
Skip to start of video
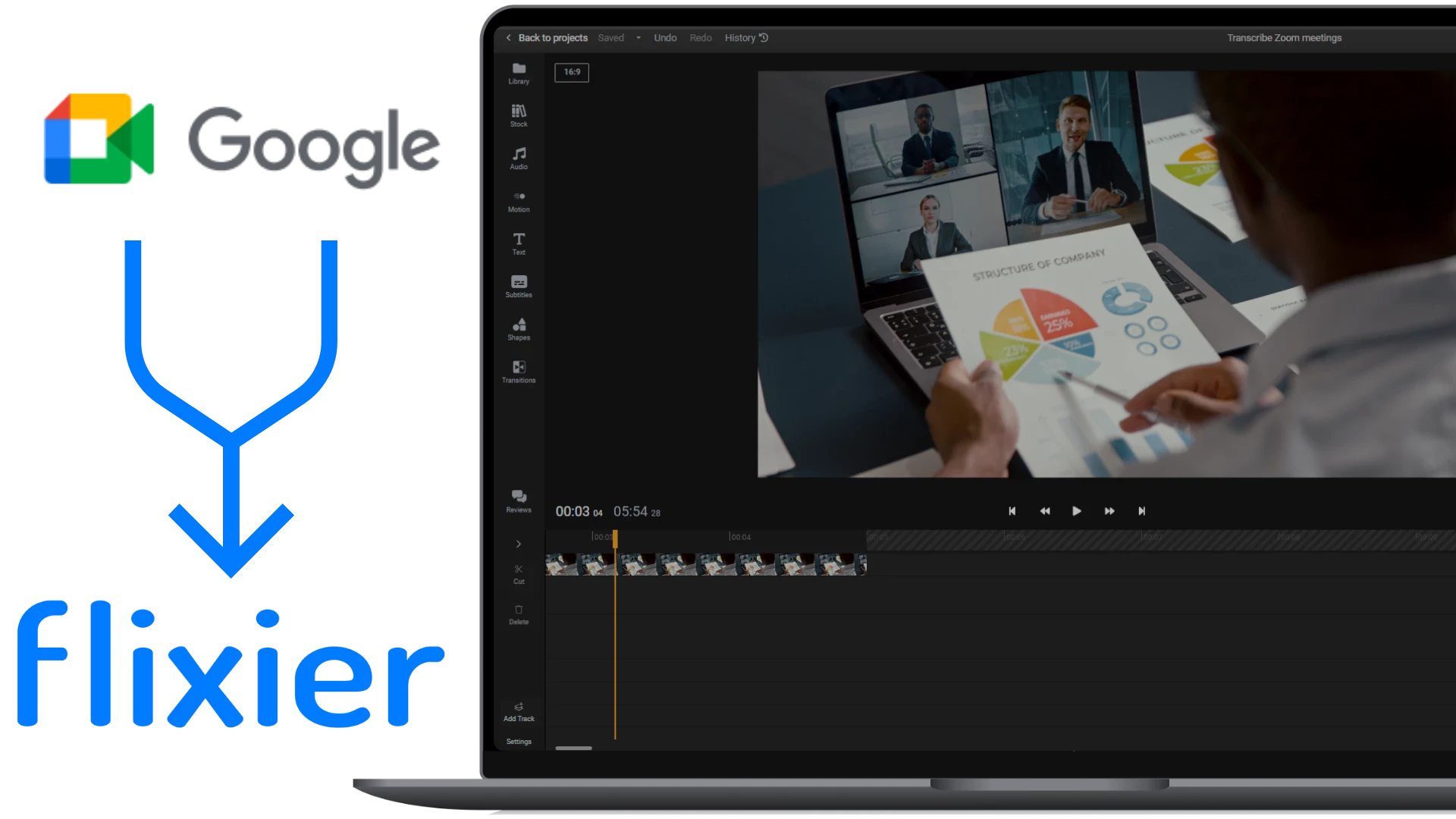1012,511
